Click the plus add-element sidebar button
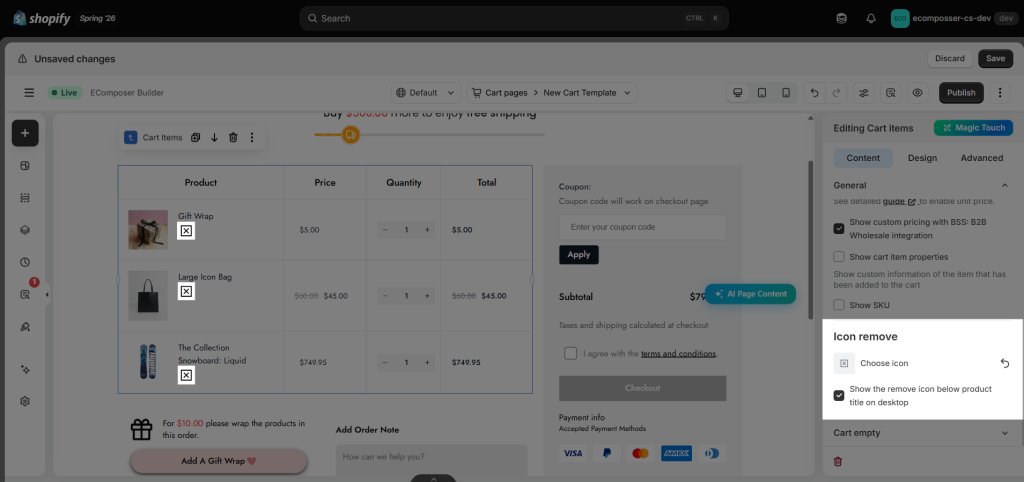The width and height of the screenshot is (1024, 482). (25, 133)
